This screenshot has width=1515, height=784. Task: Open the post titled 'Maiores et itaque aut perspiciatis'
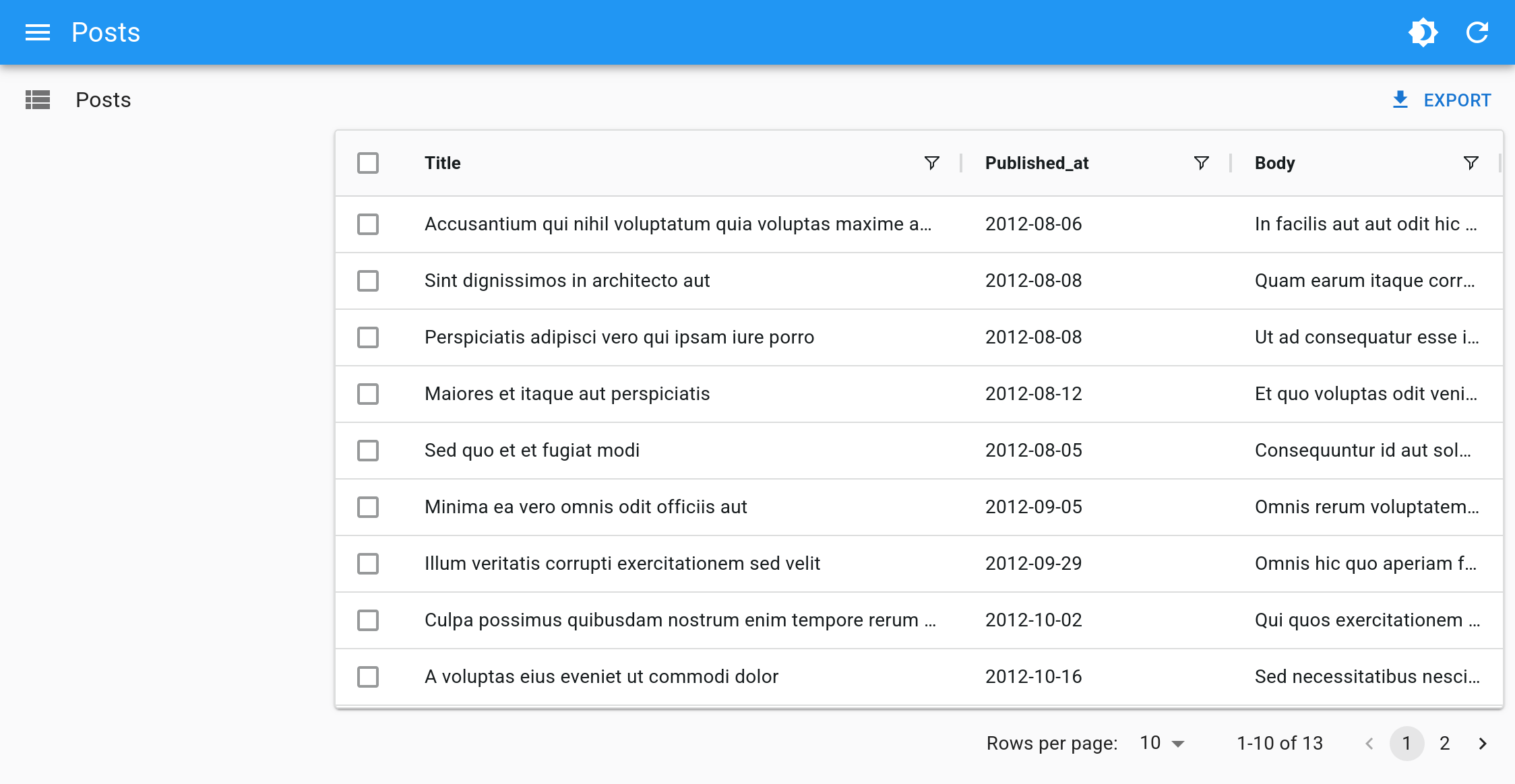(567, 394)
